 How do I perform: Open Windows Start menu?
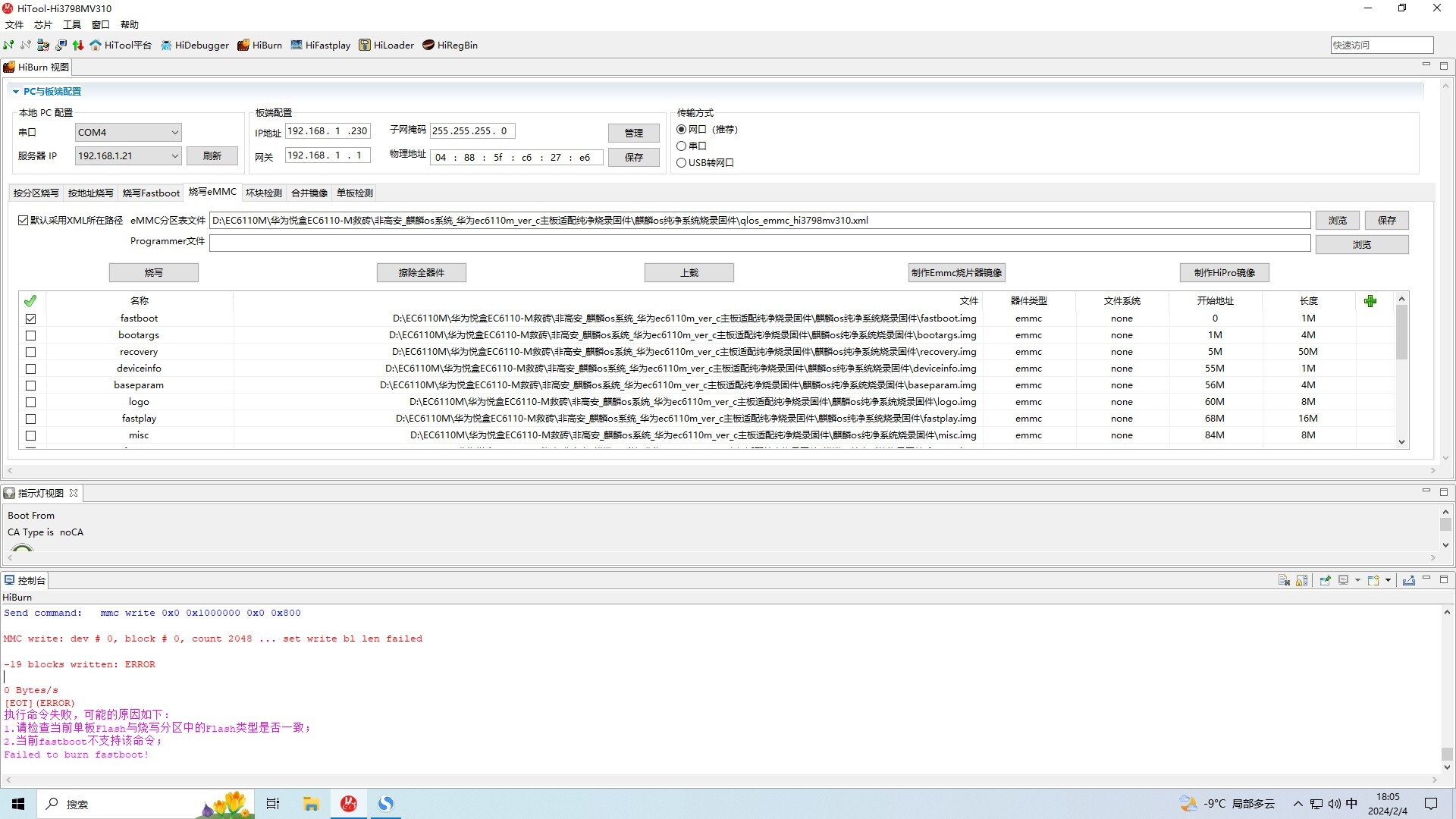(x=18, y=804)
